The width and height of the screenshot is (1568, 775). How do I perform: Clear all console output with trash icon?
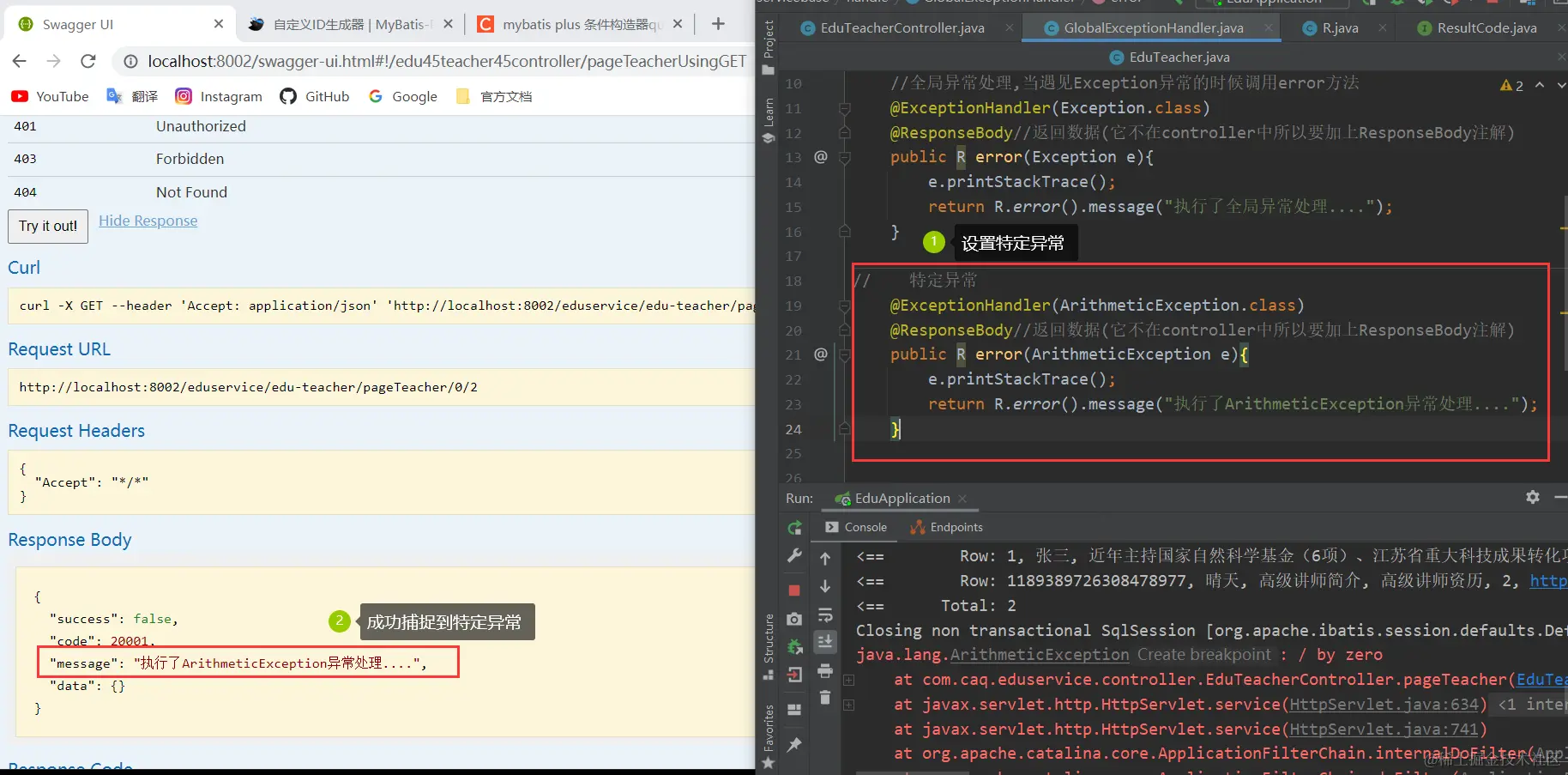(x=825, y=698)
